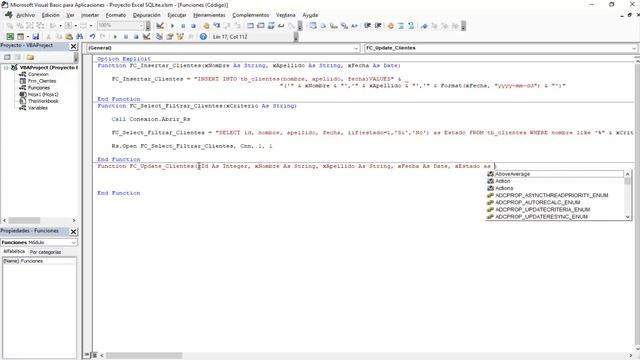This screenshot has height=360, width=640.
Task: Click the autocomplete list scroll down arrow
Action: point(628,217)
